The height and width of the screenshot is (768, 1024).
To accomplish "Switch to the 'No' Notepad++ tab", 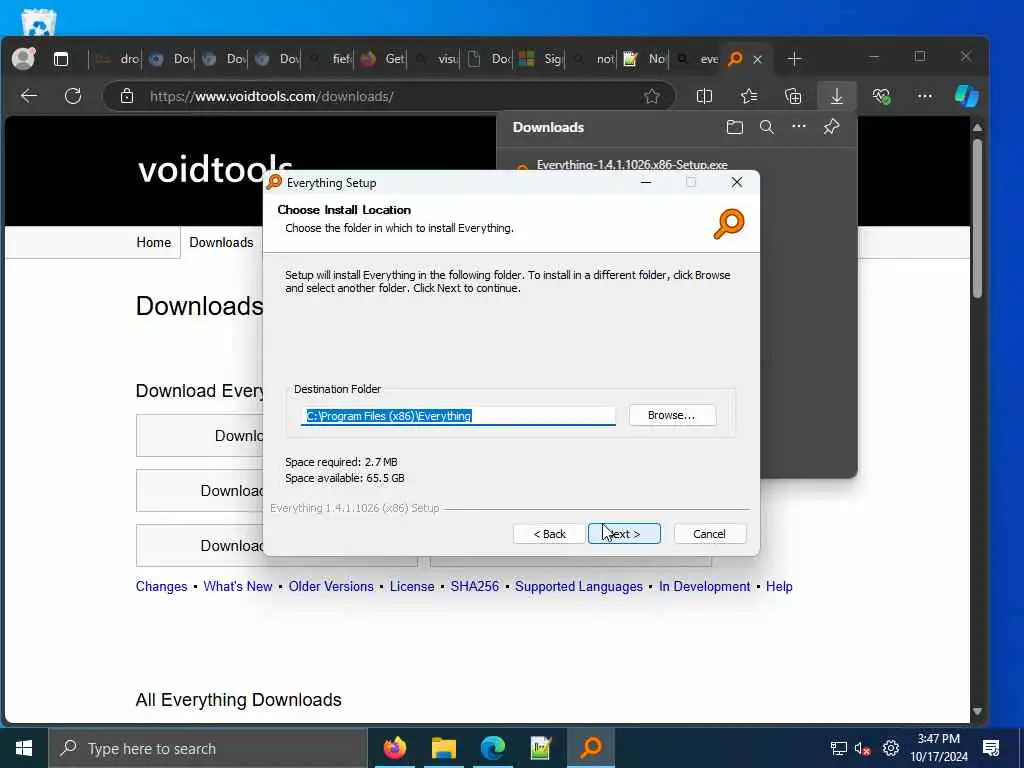I will 644,59.
